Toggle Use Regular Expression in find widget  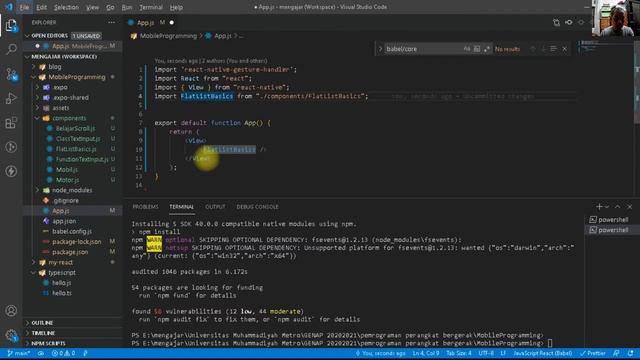click(x=487, y=49)
